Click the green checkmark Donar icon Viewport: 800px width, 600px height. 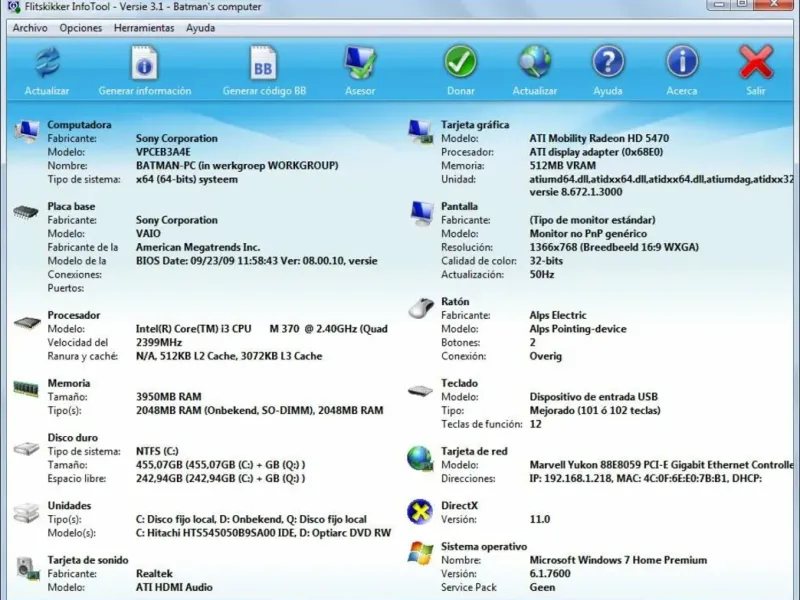click(460, 62)
